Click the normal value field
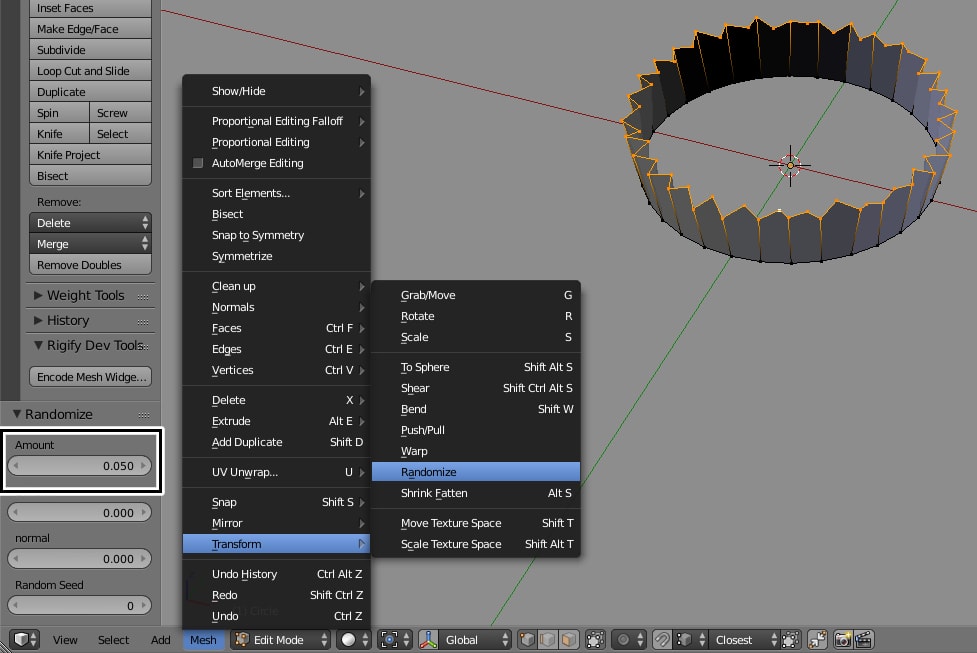Image resolution: width=977 pixels, height=653 pixels. (80, 559)
